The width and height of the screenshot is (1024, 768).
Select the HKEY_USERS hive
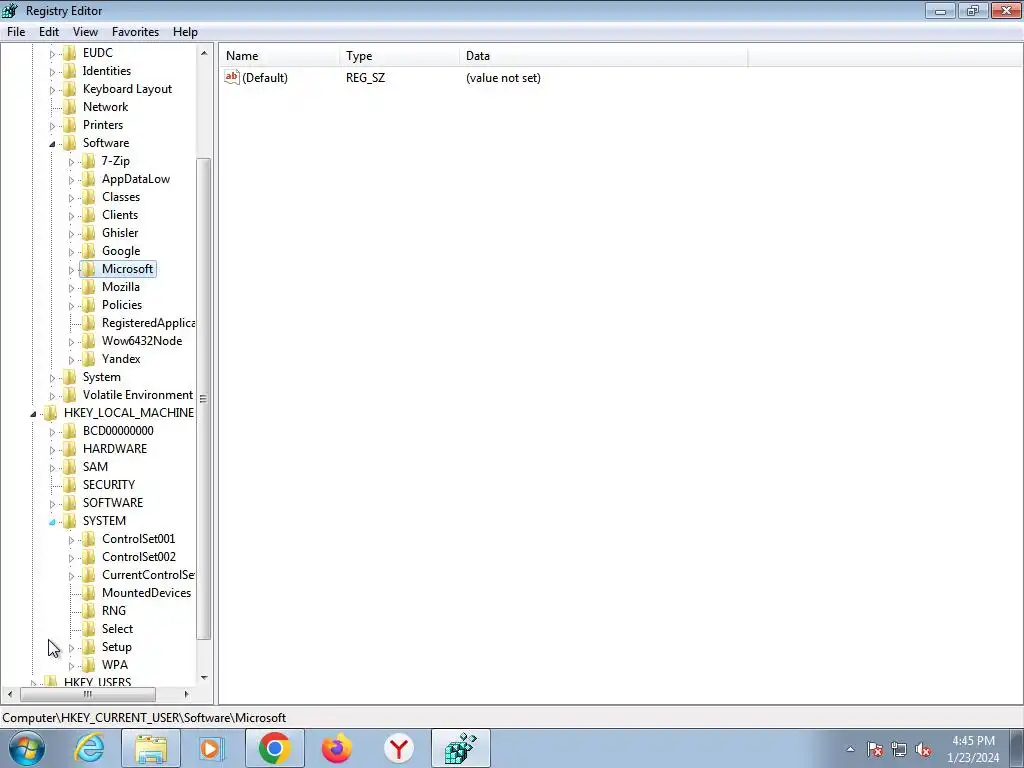tap(97, 682)
